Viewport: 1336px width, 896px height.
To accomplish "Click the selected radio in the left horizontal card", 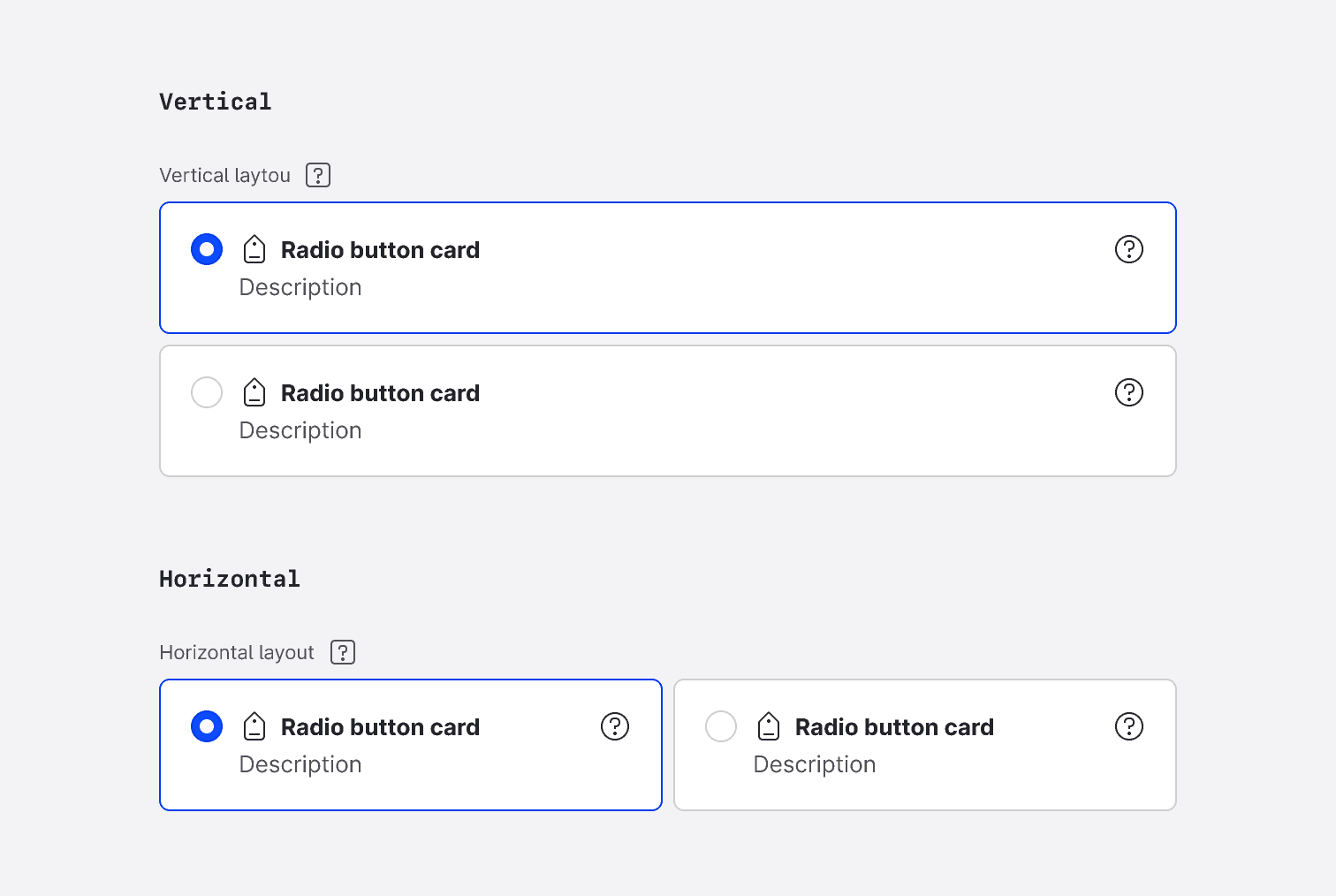I will [206, 726].
